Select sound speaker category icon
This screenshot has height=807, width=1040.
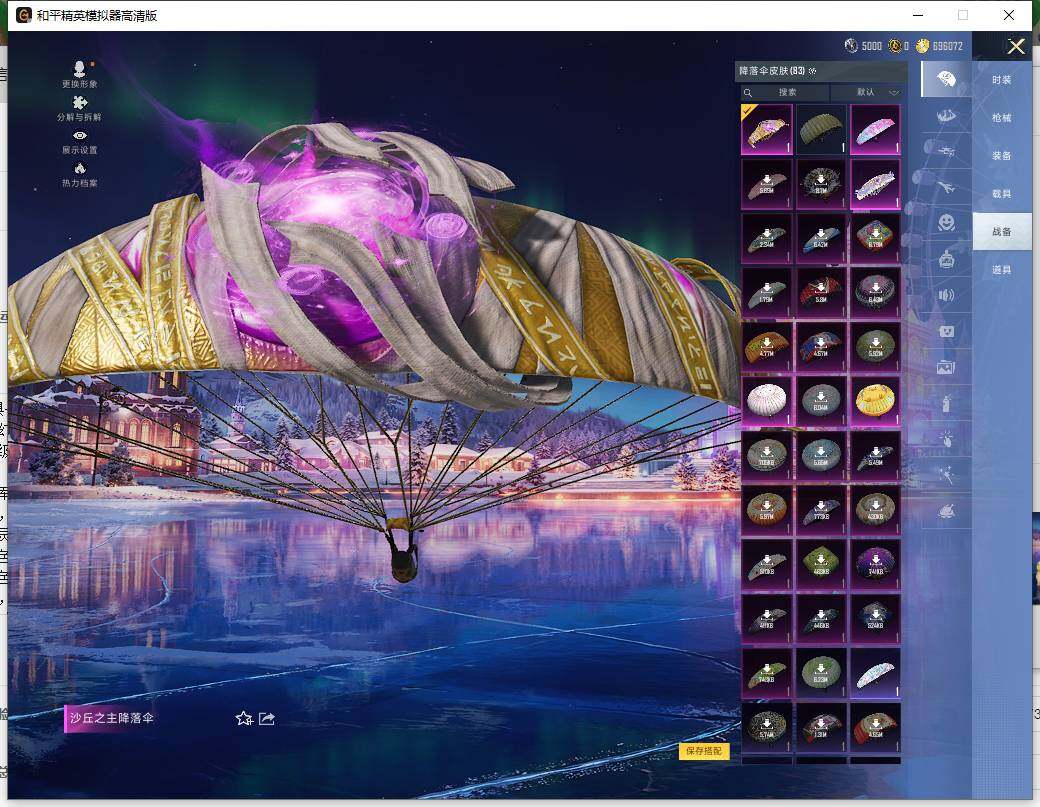pos(946,295)
